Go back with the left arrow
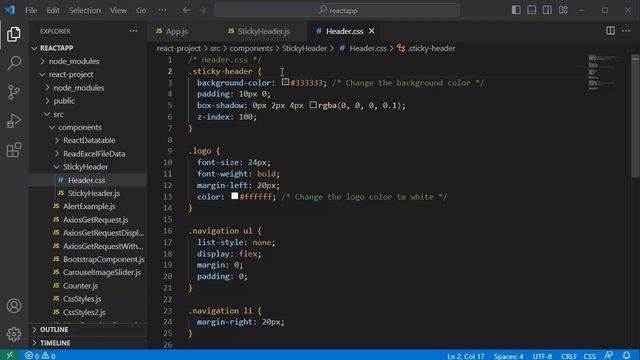 [186, 10]
